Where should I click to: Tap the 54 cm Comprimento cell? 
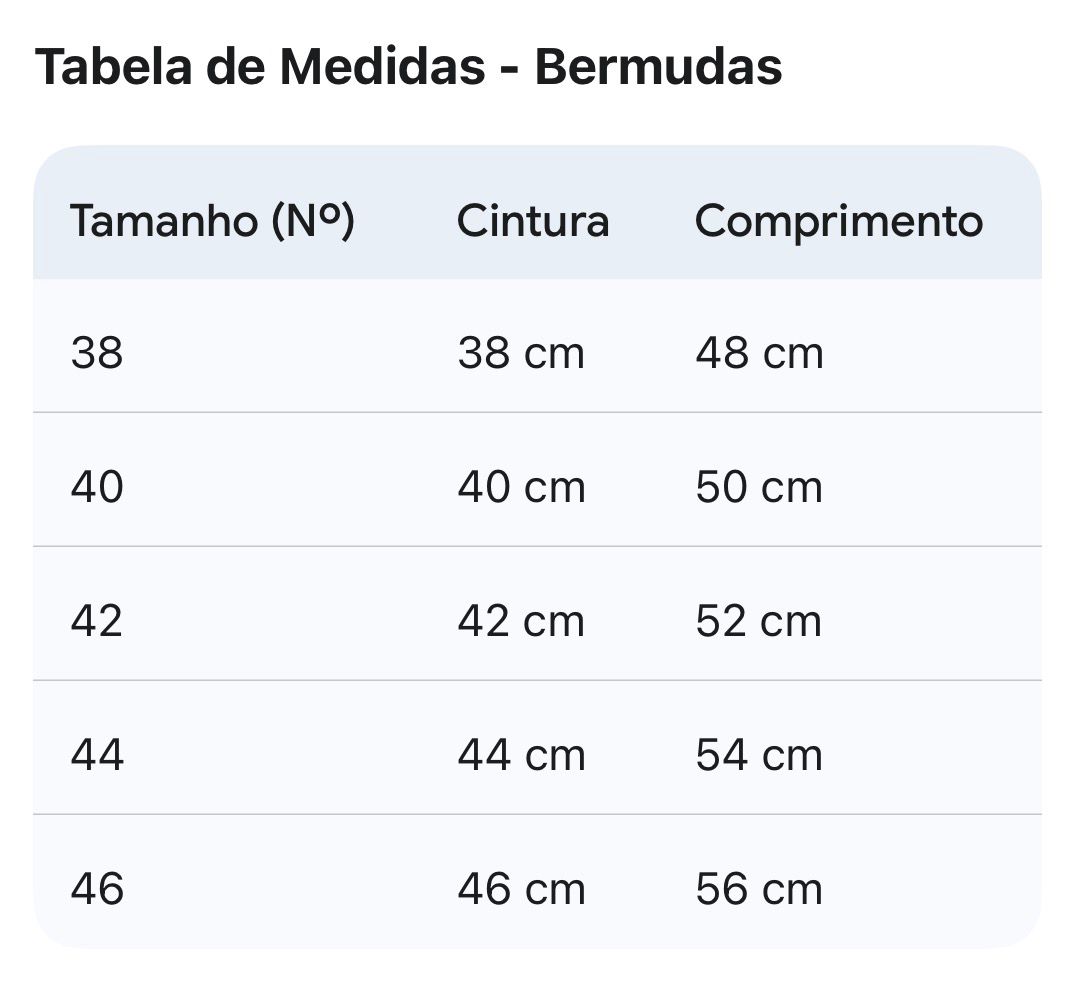coord(759,755)
